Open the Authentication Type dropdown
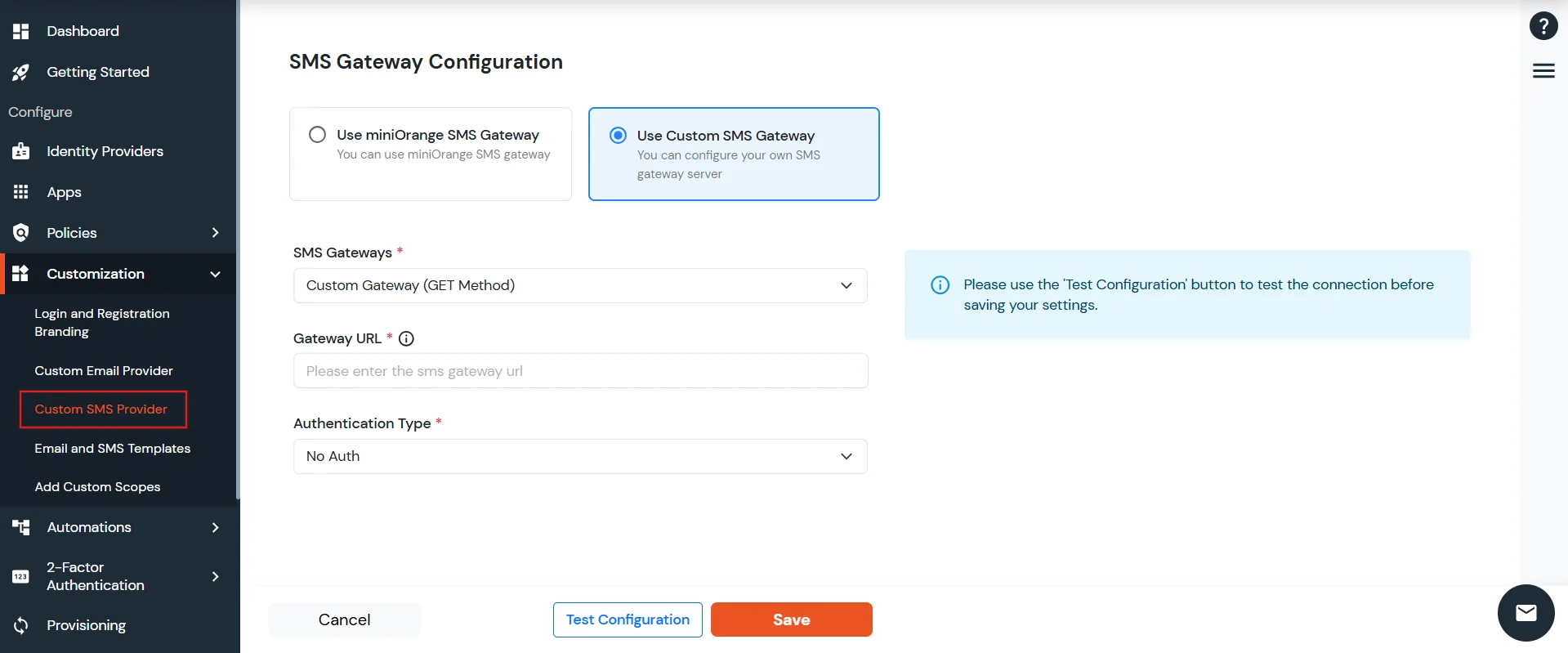Screen dimensions: 1568x653 (580, 456)
